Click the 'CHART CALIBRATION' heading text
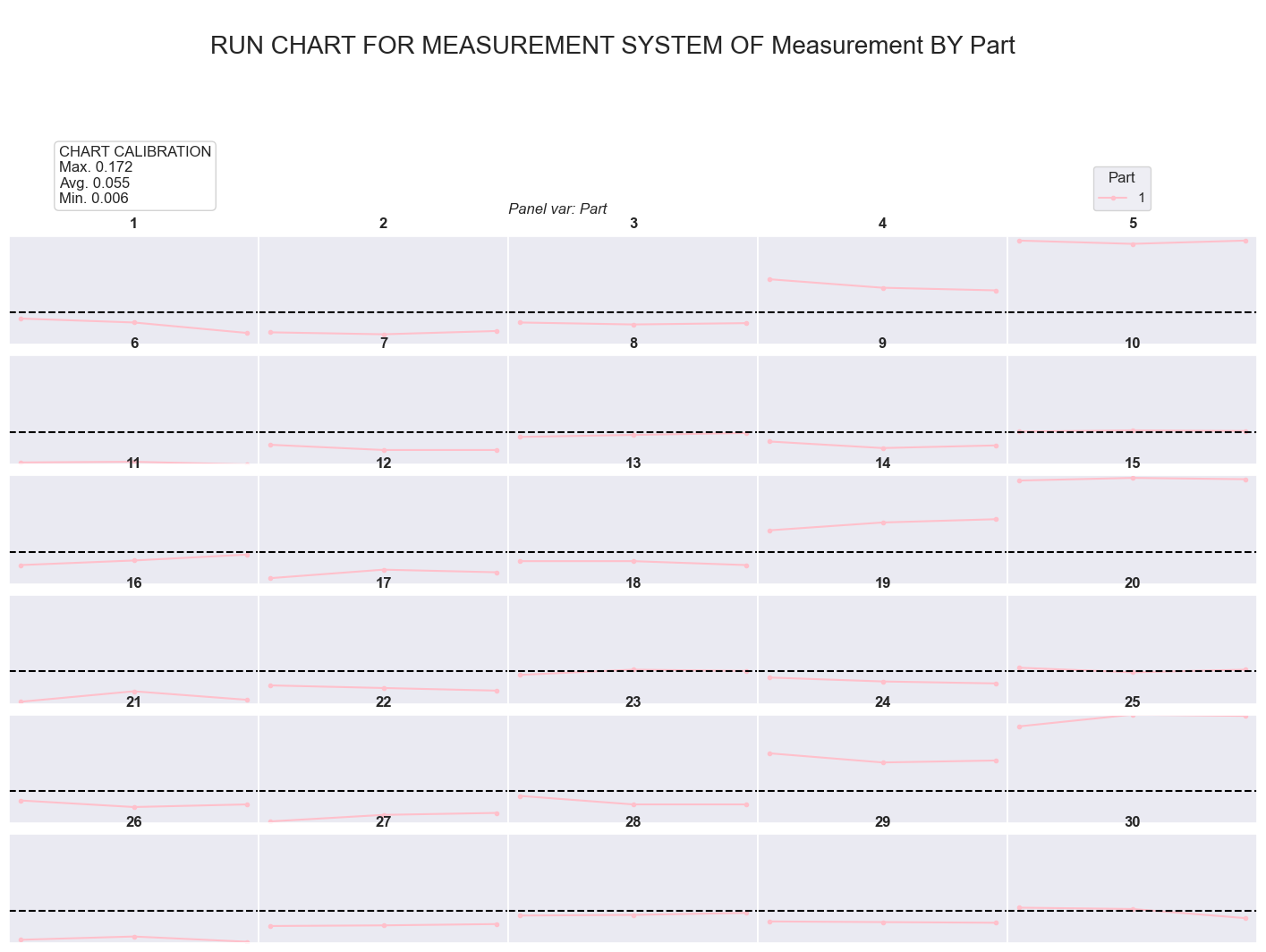 click(135, 152)
